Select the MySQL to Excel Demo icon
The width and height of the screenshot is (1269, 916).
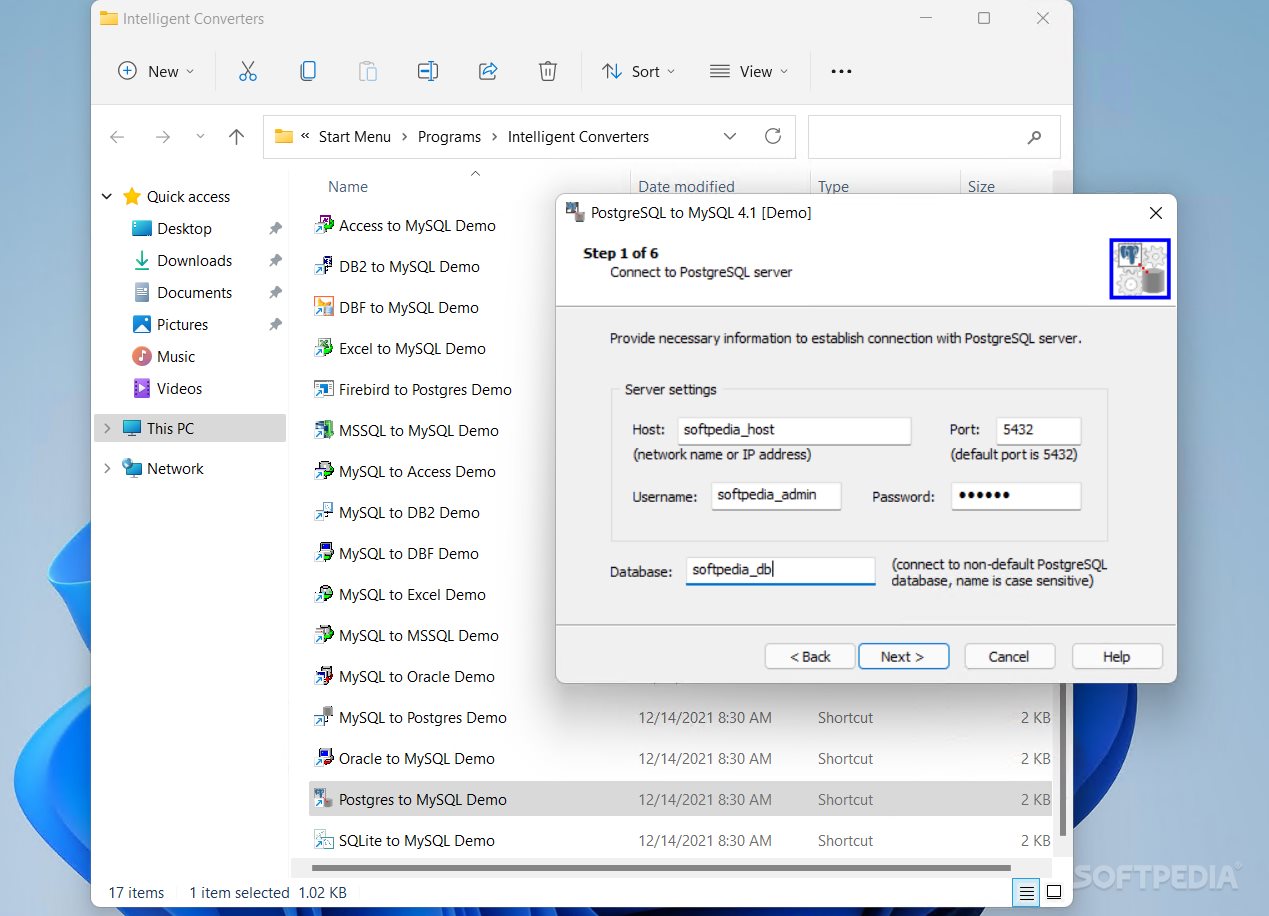click(x=324, y=594)
